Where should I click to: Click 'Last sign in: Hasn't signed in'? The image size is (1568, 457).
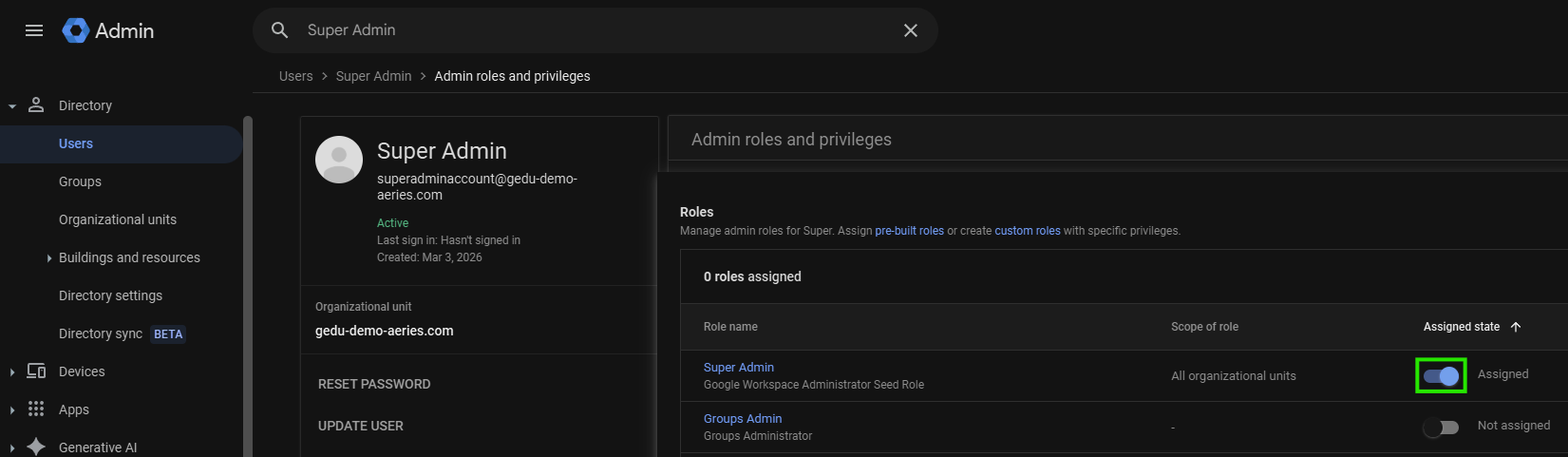tap(448, 240)
